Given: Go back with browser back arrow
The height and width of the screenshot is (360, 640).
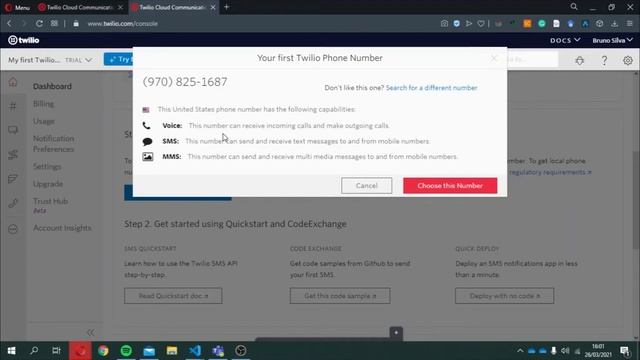Looking at the screenshot, I should click(x=9, y=24).
